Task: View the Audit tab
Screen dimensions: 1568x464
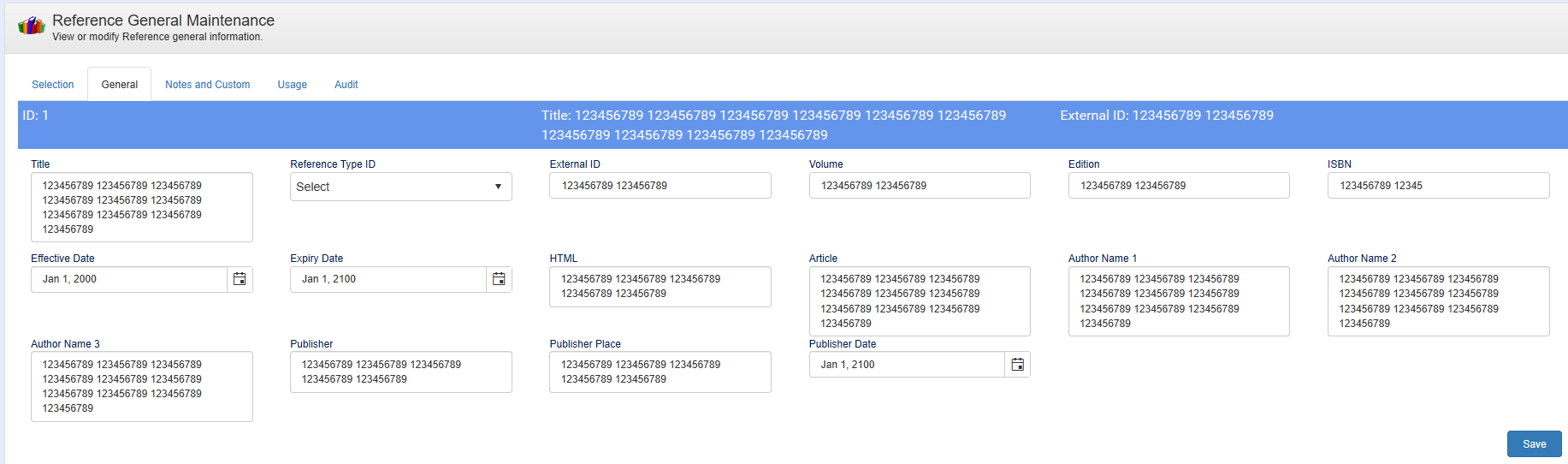Action: 346,85
